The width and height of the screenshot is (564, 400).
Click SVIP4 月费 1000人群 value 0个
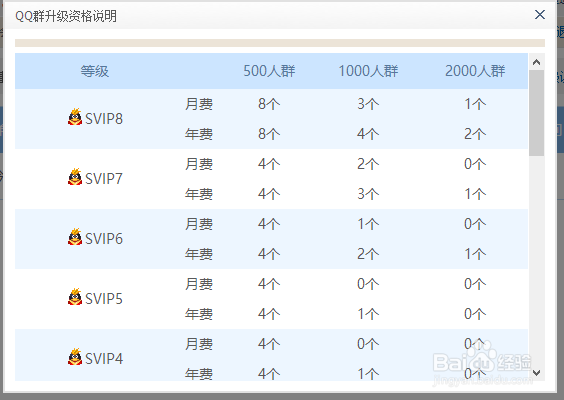tap(368, 344)
